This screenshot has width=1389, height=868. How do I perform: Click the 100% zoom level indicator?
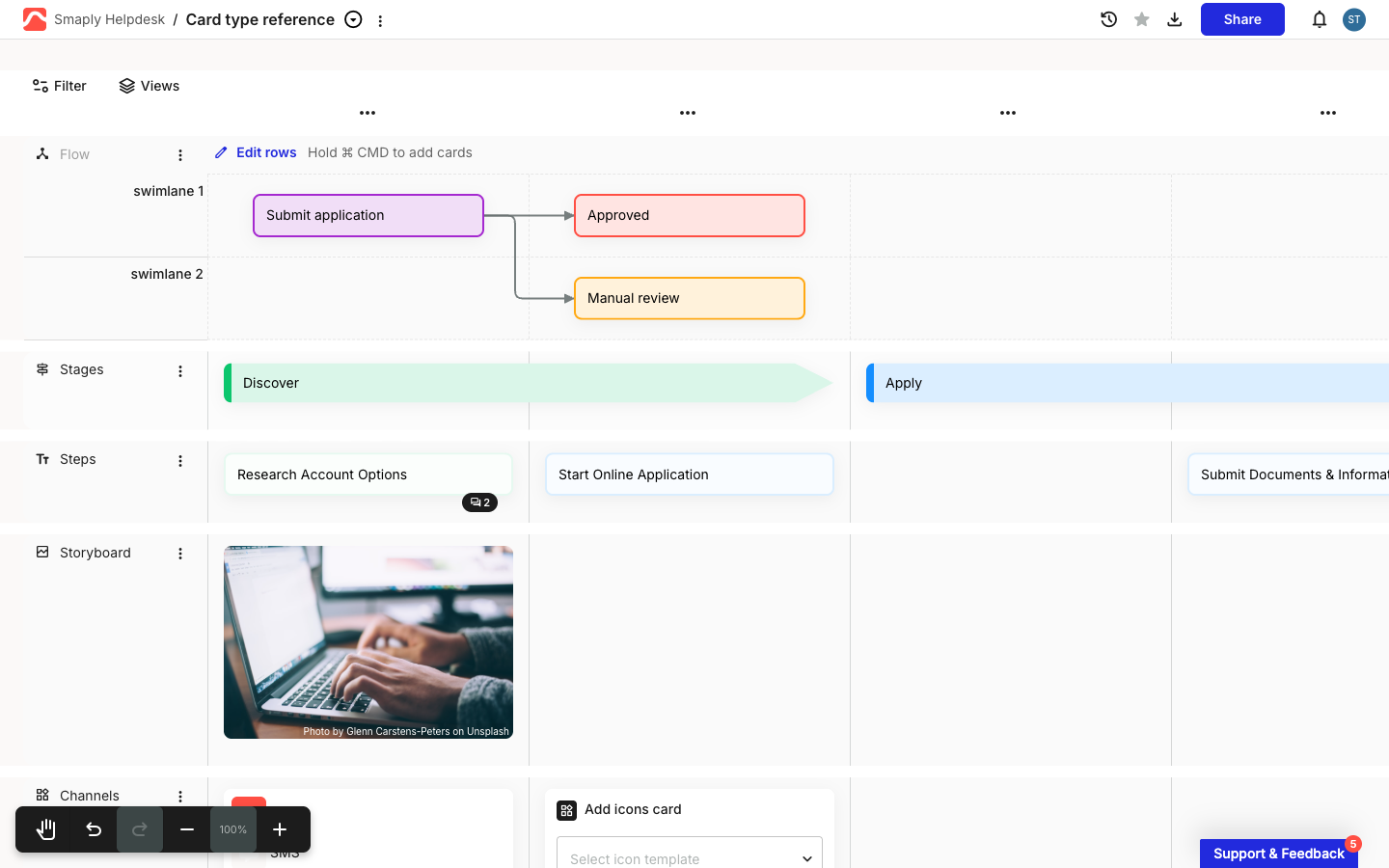click(233, 829)
